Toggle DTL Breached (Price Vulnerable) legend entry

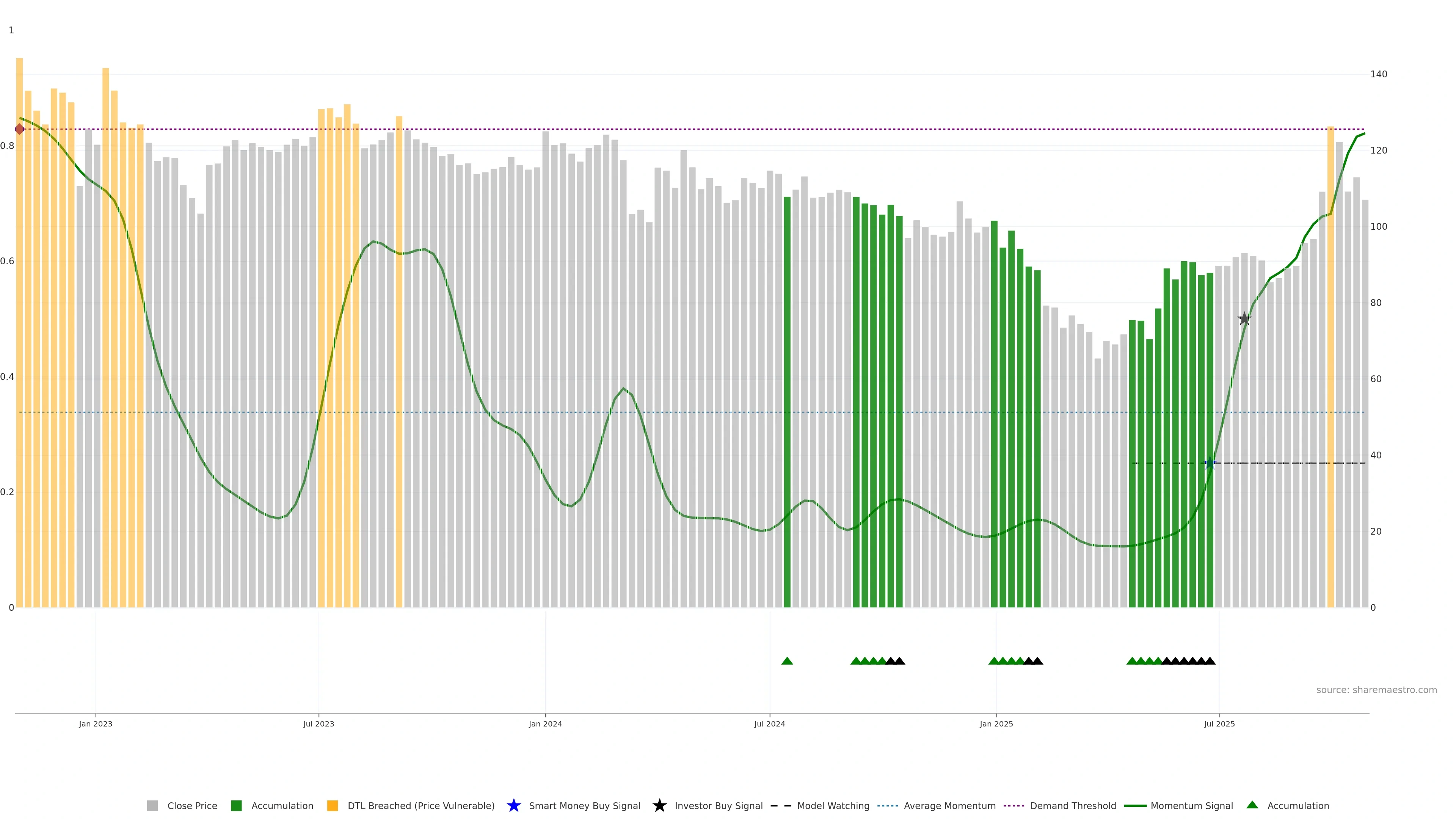333,805
